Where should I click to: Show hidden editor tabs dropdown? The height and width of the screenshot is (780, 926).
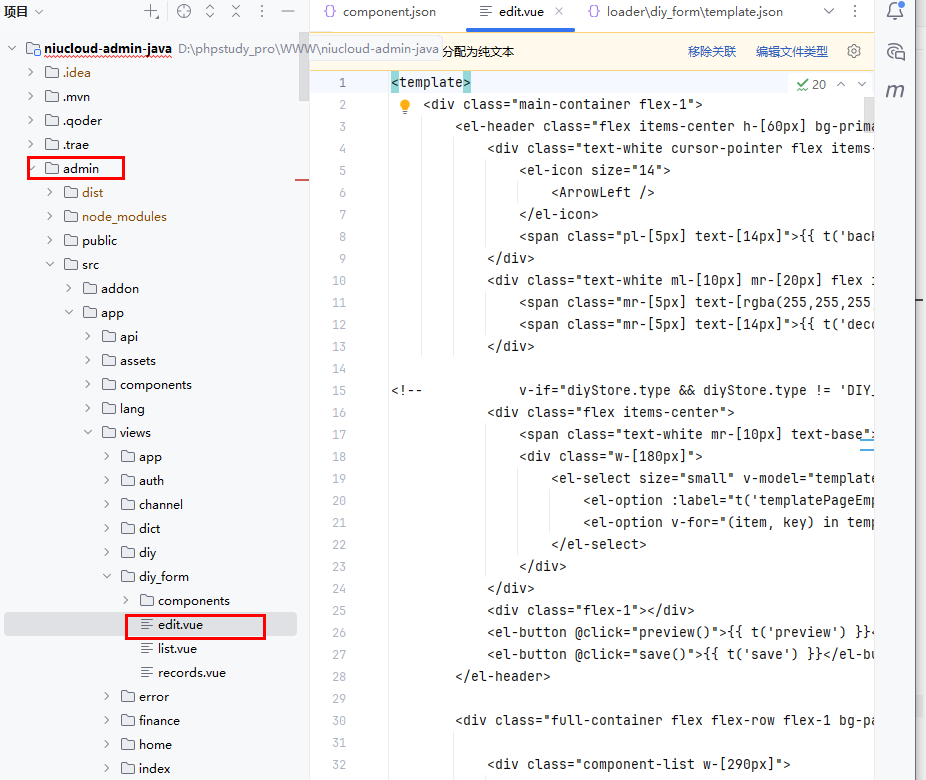click(x=829, y=12)
